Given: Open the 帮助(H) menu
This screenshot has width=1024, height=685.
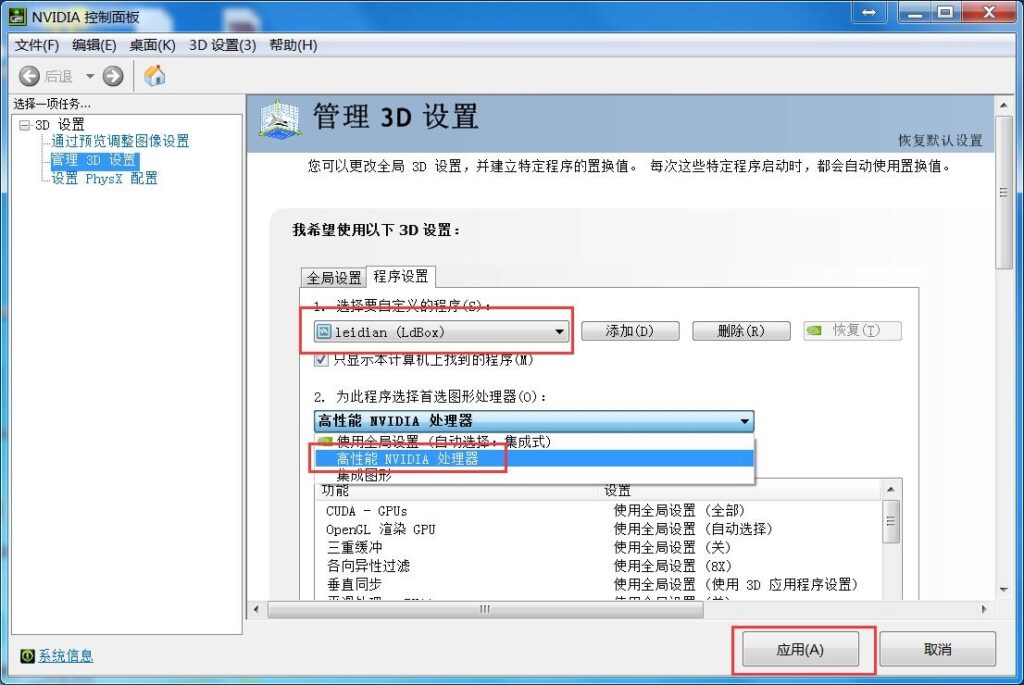Looking at the screenshot, I should tap(293, 45).
